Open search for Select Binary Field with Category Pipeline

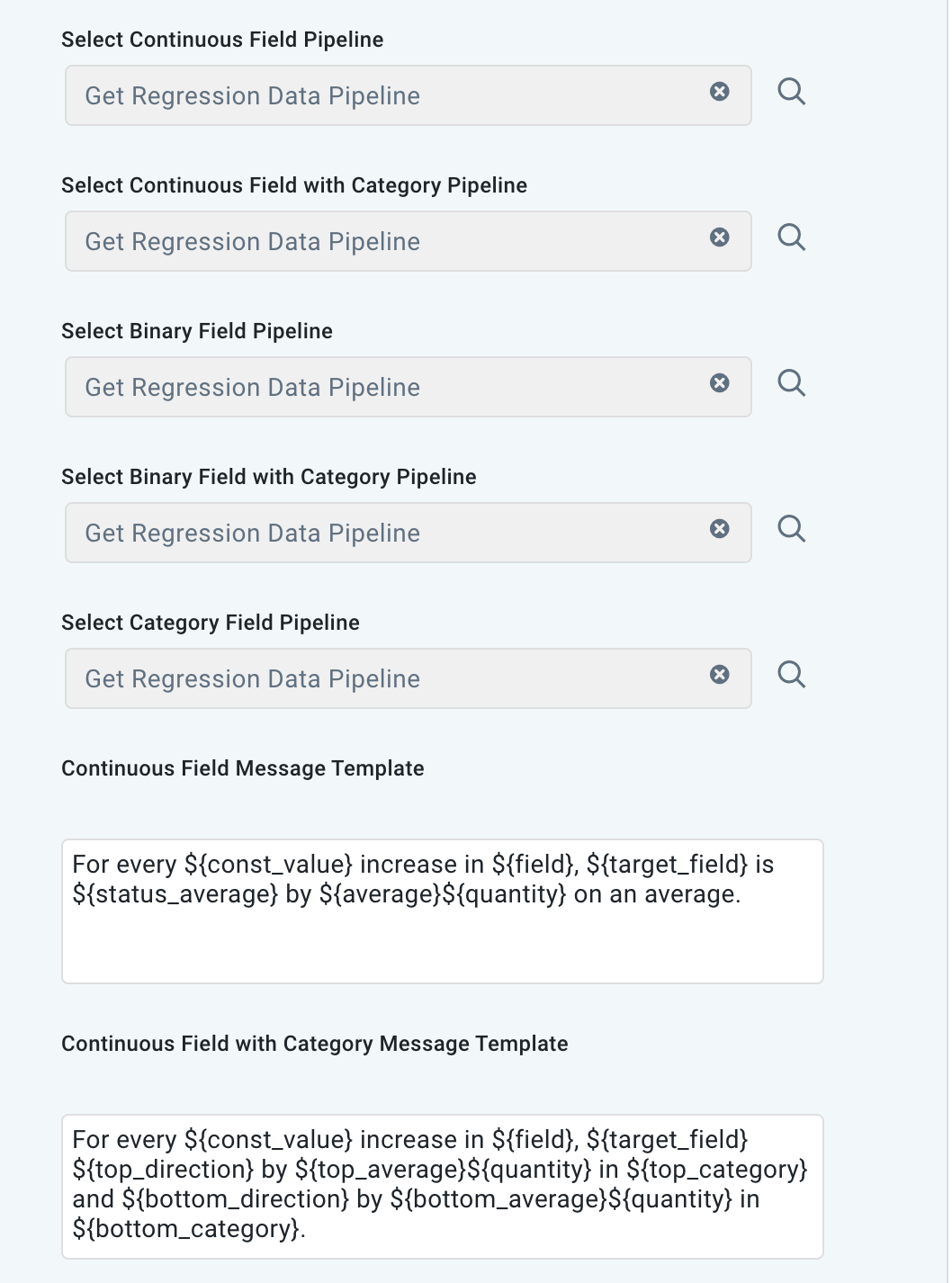(x=793, y=528)
